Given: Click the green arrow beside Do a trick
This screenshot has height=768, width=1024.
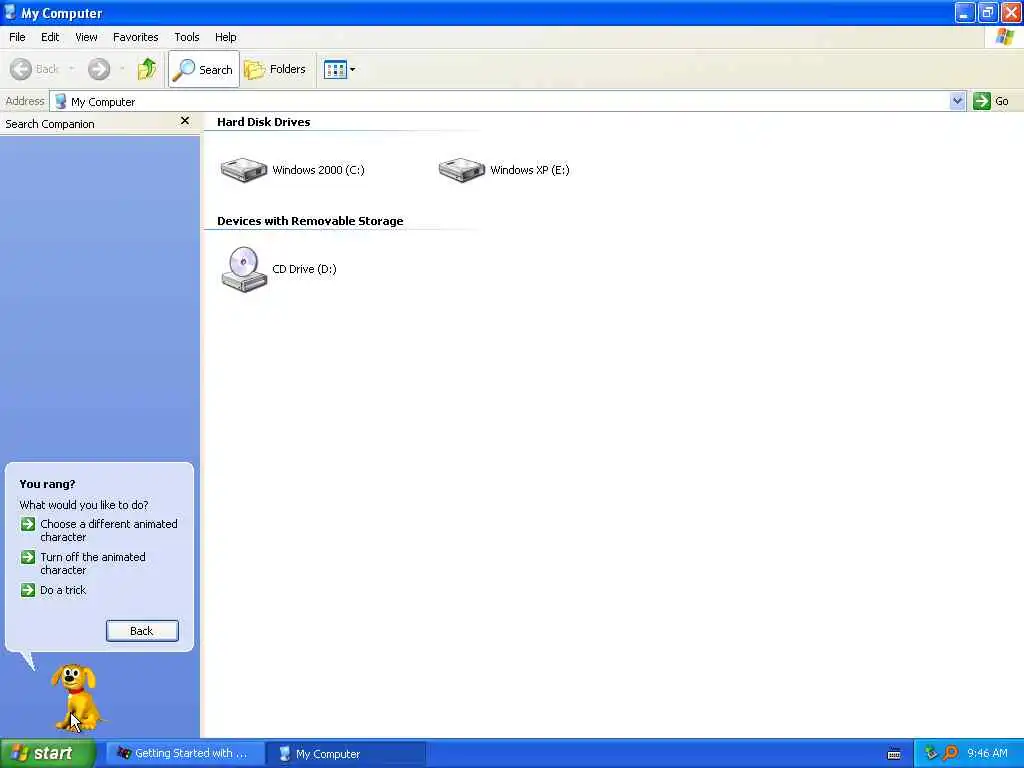Looking at the screenshot, I should tap(27, 590).
